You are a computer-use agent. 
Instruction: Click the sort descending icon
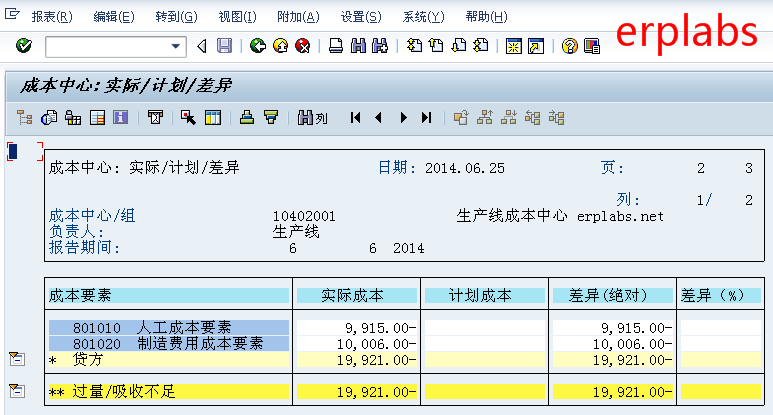[271, 118]
